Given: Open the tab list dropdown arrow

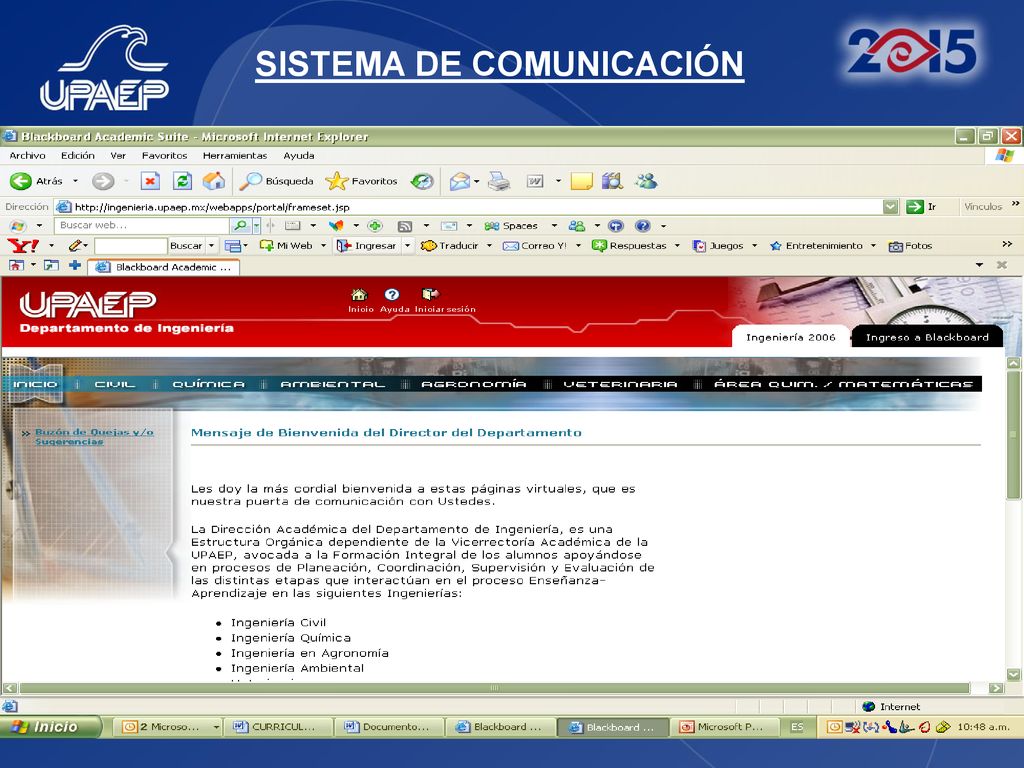Looking at the screenshot, I should pyautogui.click(x=979, y=264).
